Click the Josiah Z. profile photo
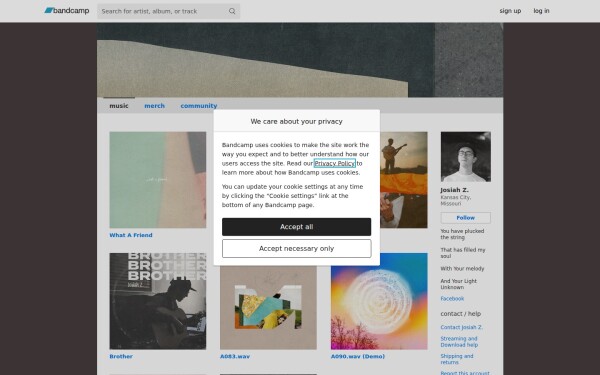Viewport: 600px width, 375px height. (x=466, y=157)
